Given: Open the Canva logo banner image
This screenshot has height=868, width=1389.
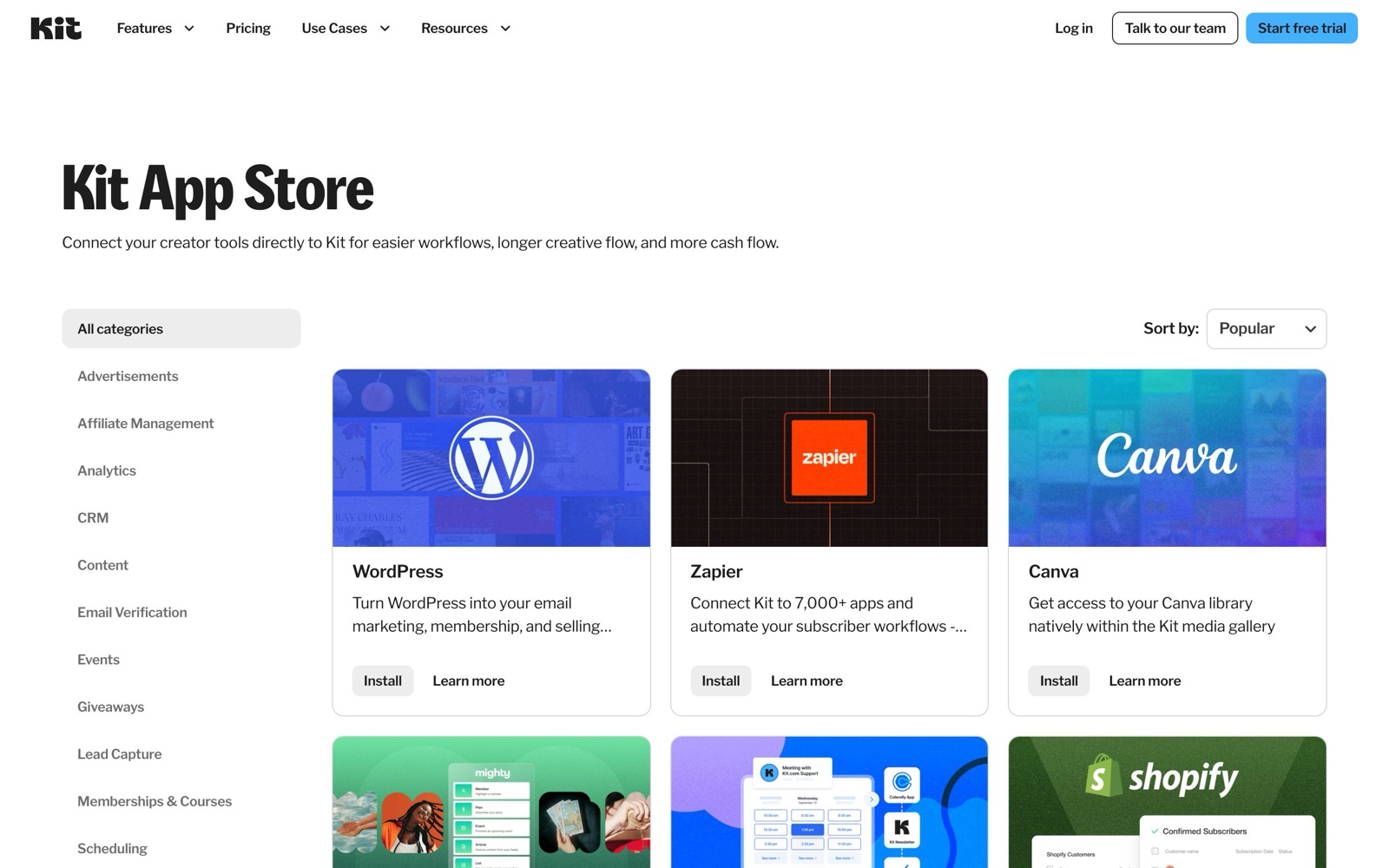Looking at the screenshot, I should tap(1168, 458).
